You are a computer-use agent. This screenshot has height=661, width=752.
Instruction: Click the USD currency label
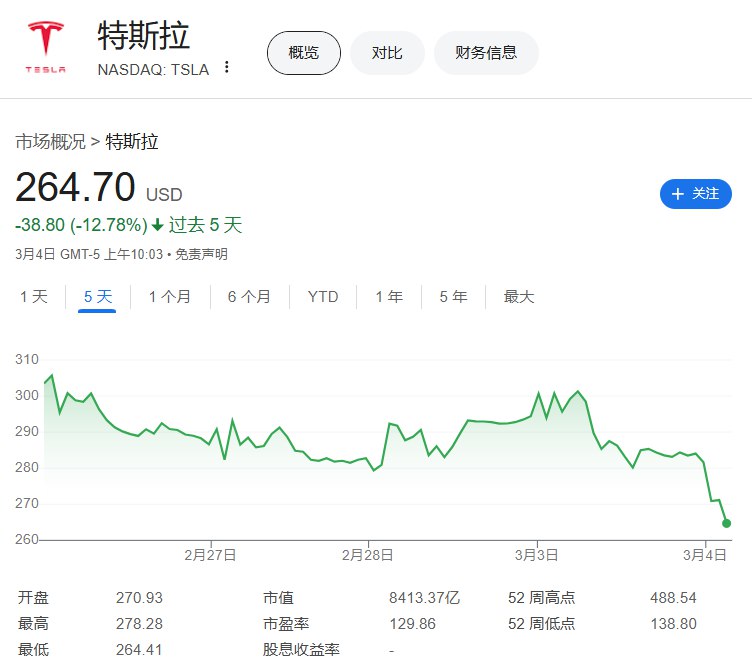[164, 195]
